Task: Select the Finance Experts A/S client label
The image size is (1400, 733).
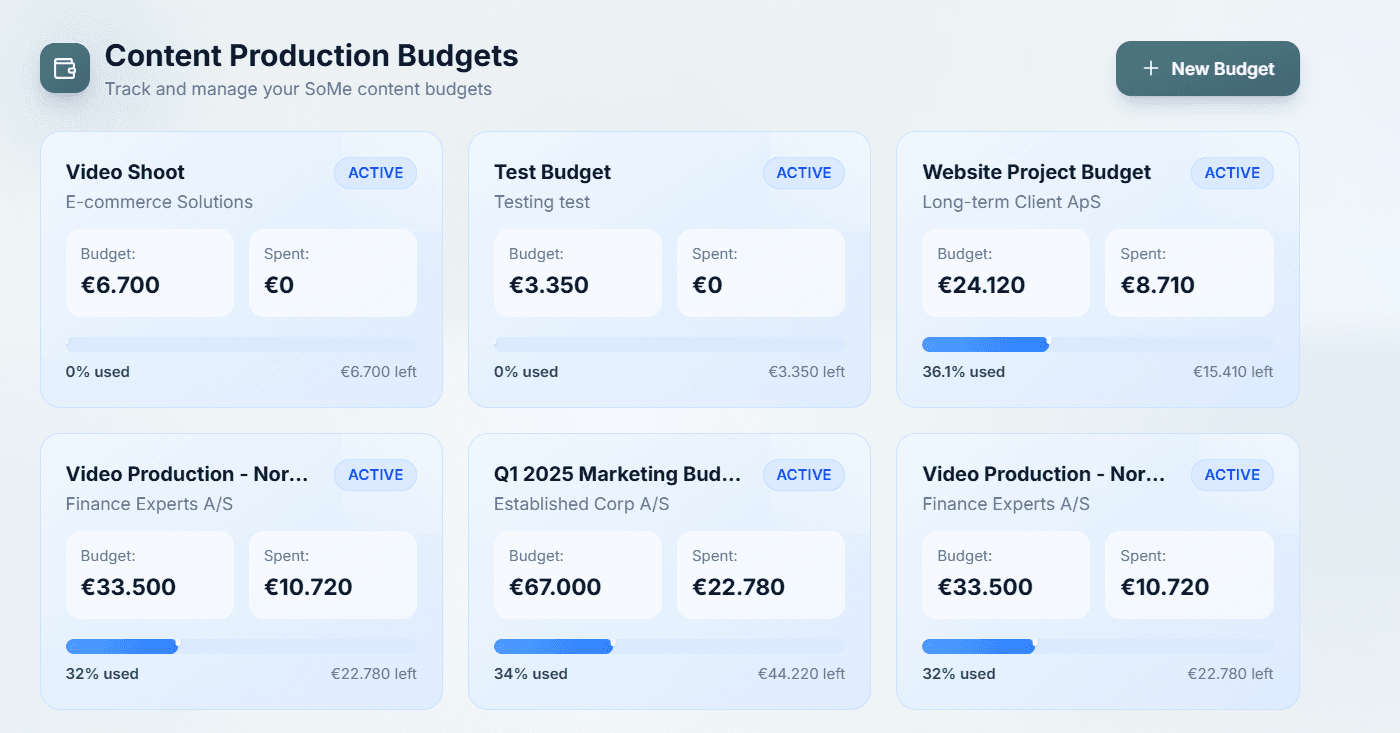Action: coord(148,504)
